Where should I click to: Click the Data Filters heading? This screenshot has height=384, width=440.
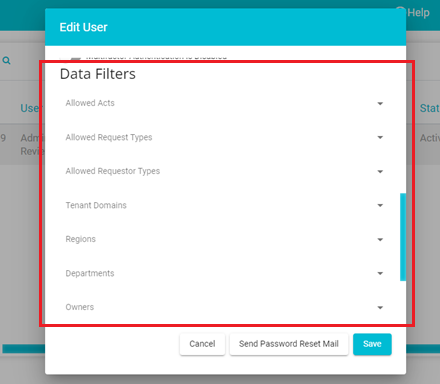pos(98,74)
